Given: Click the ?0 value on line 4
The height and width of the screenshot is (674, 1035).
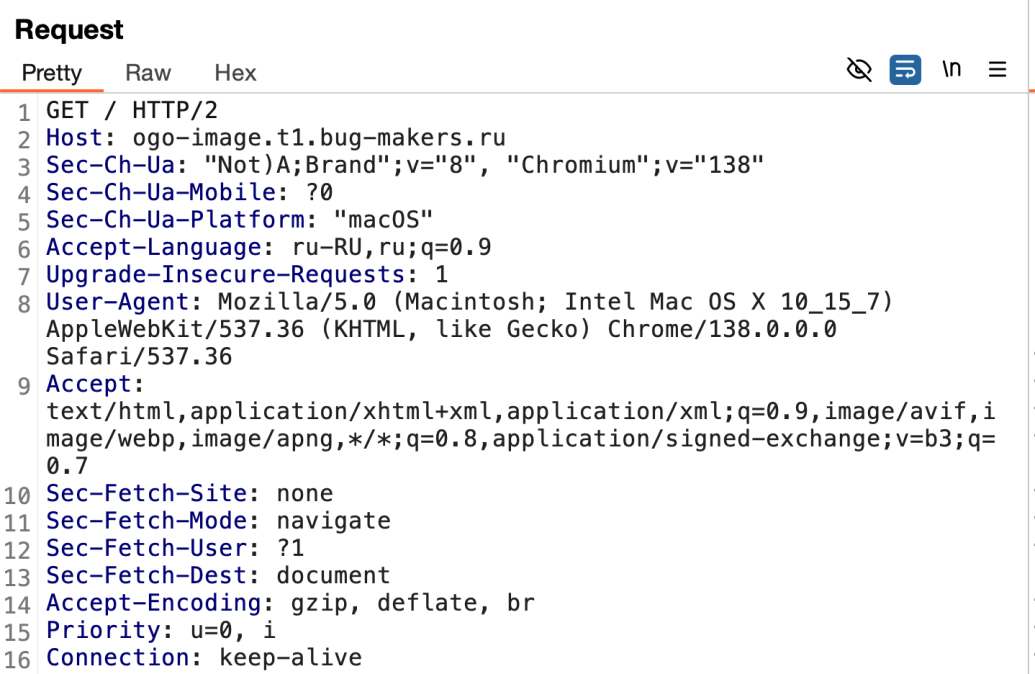Looking at the screenshot, I should tap(319, 192).
